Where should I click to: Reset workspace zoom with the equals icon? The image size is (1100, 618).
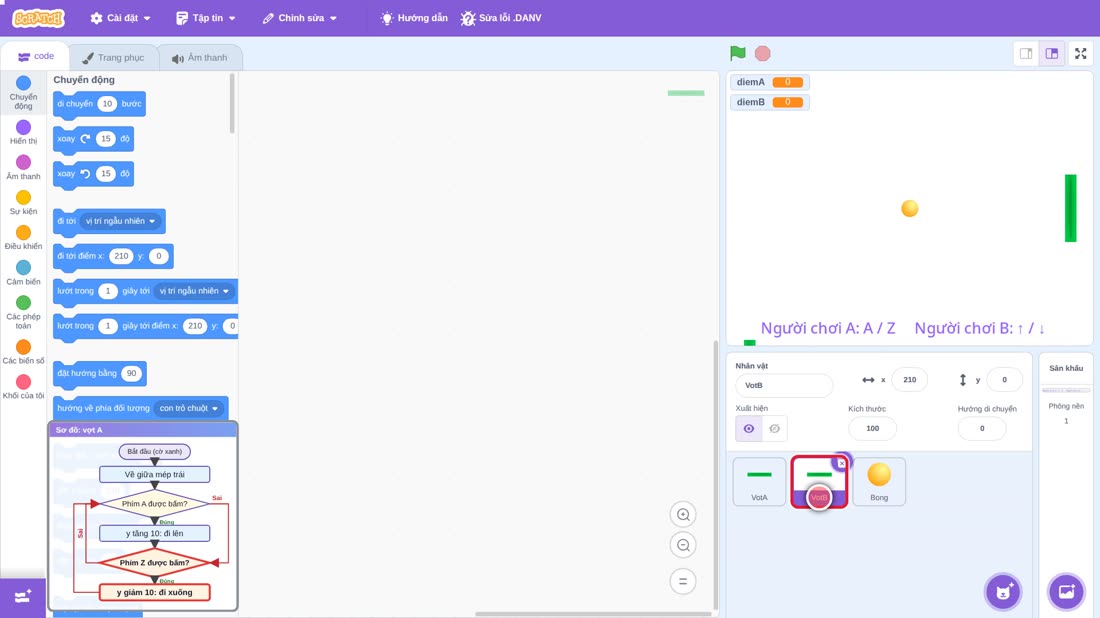pos(683,581)
